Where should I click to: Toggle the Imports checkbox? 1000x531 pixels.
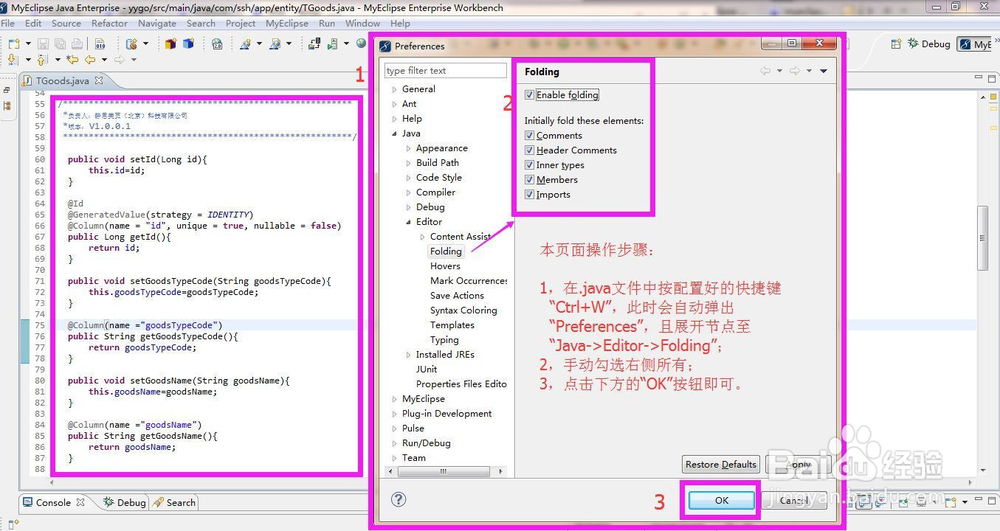(529, 194)
